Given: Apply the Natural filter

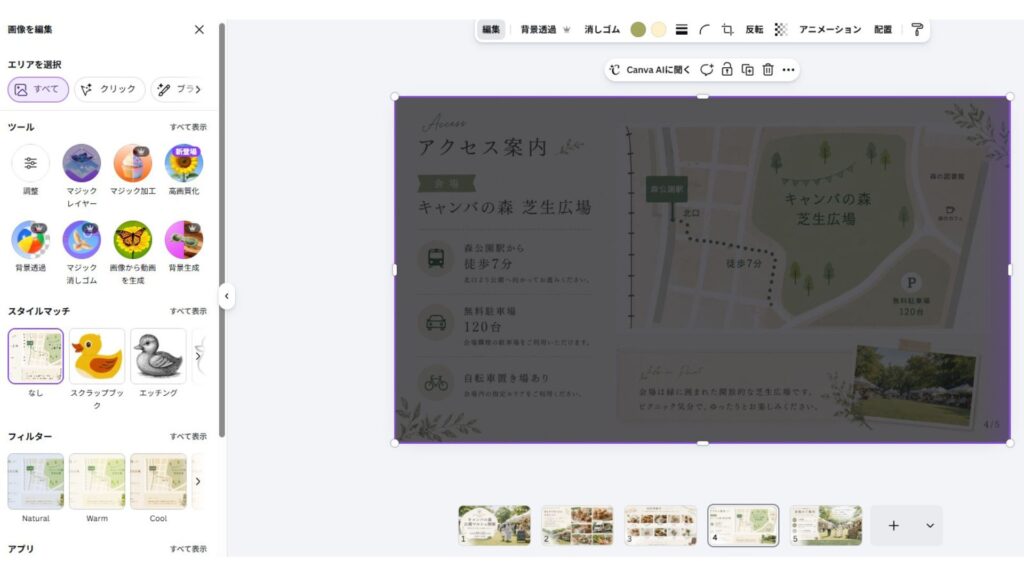Looking at the screenshot, I should point(36,481).
